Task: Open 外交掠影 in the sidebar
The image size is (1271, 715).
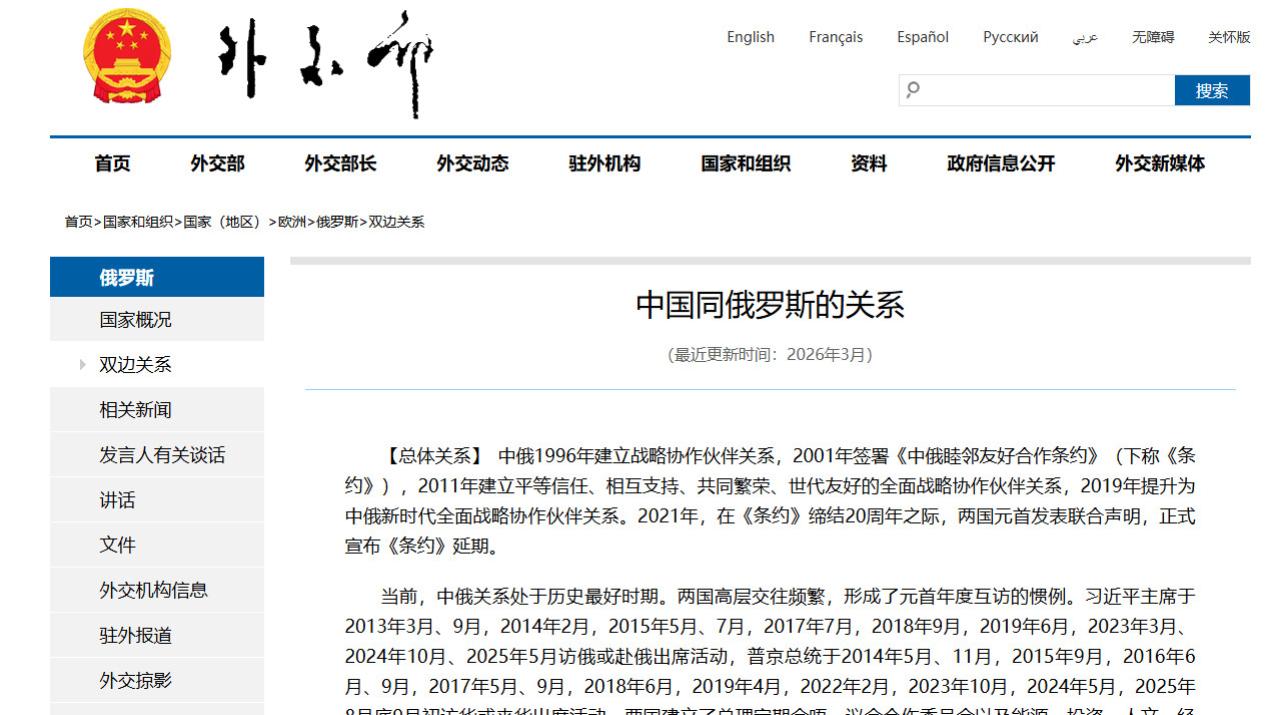Action: point(157,680)
